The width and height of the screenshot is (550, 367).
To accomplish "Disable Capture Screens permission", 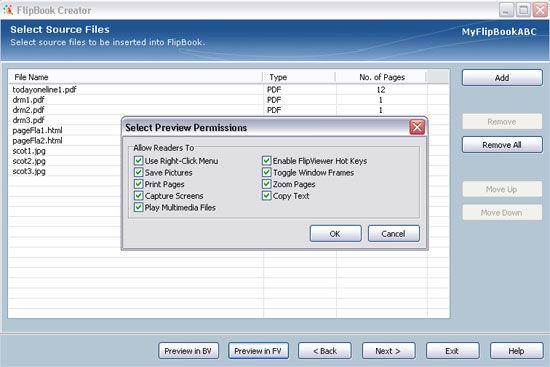I will pyautogui.click(x=139, y=195).
